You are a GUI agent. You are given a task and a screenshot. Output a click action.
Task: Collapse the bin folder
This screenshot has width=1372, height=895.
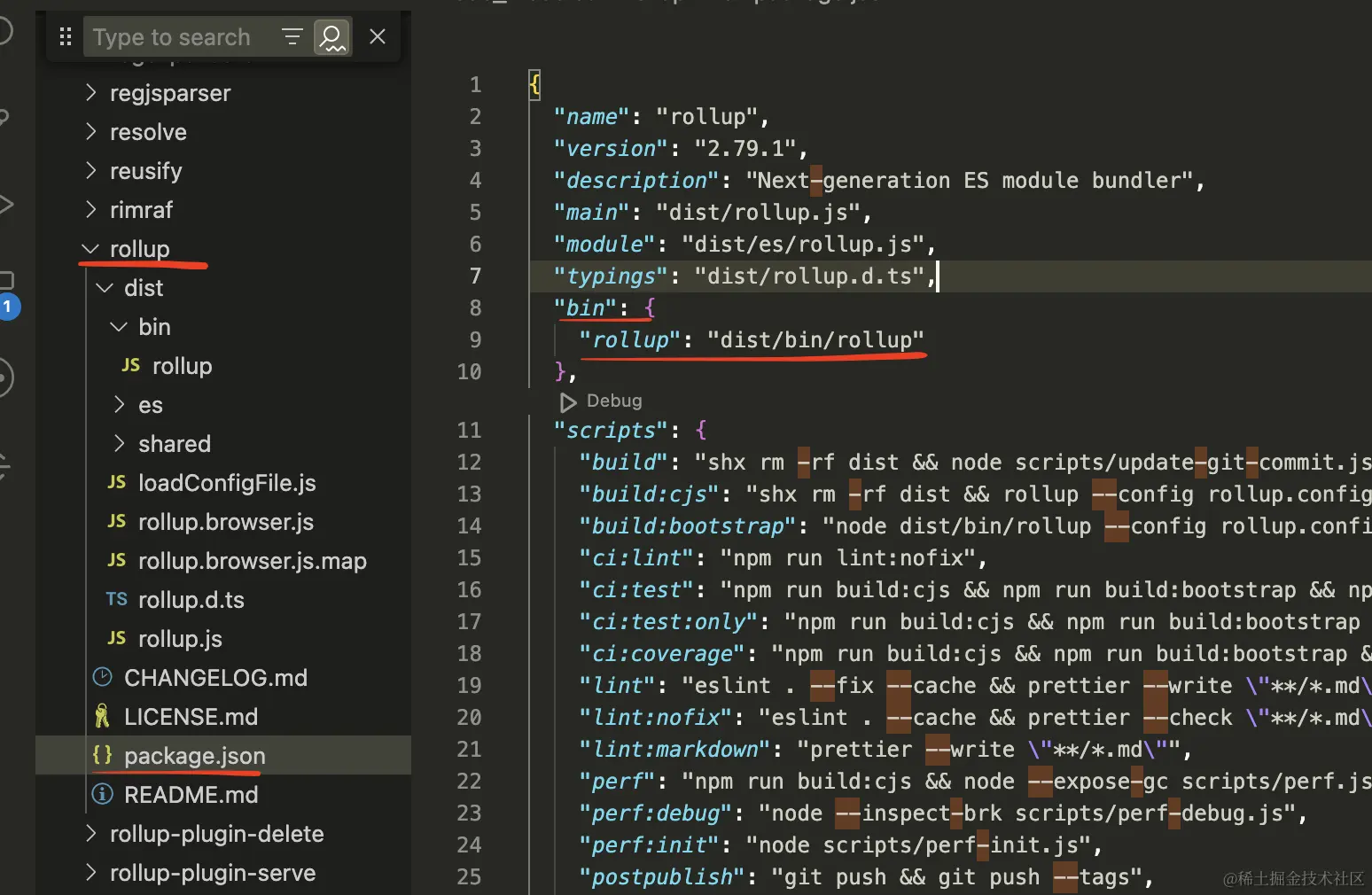(x=119, y=327)
